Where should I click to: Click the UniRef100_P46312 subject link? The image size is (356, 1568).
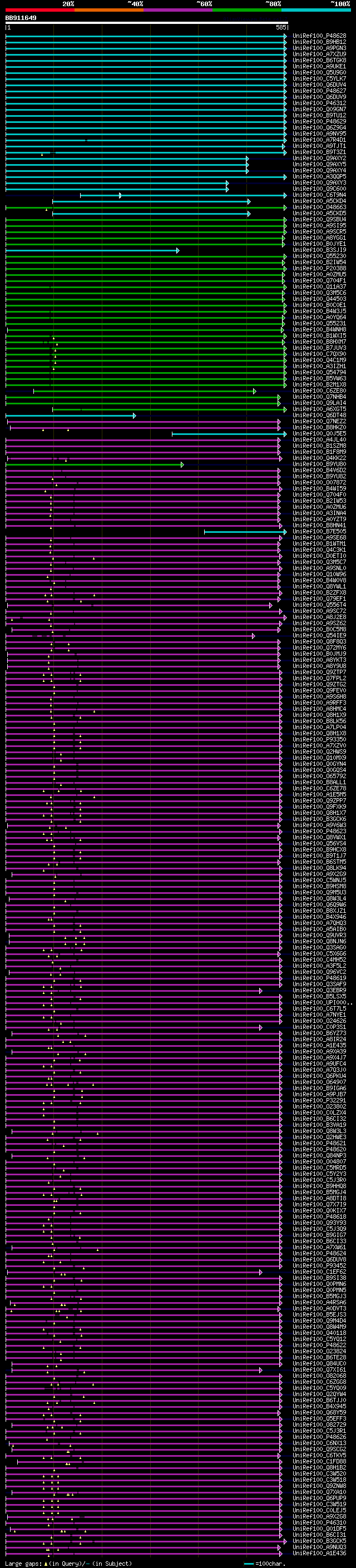coord(319,103)
